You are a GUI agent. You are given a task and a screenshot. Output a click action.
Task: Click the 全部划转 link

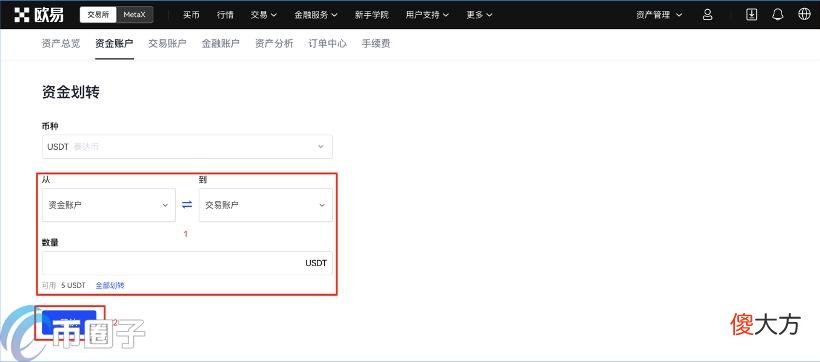pyautogui.click(x=110, y=285)
